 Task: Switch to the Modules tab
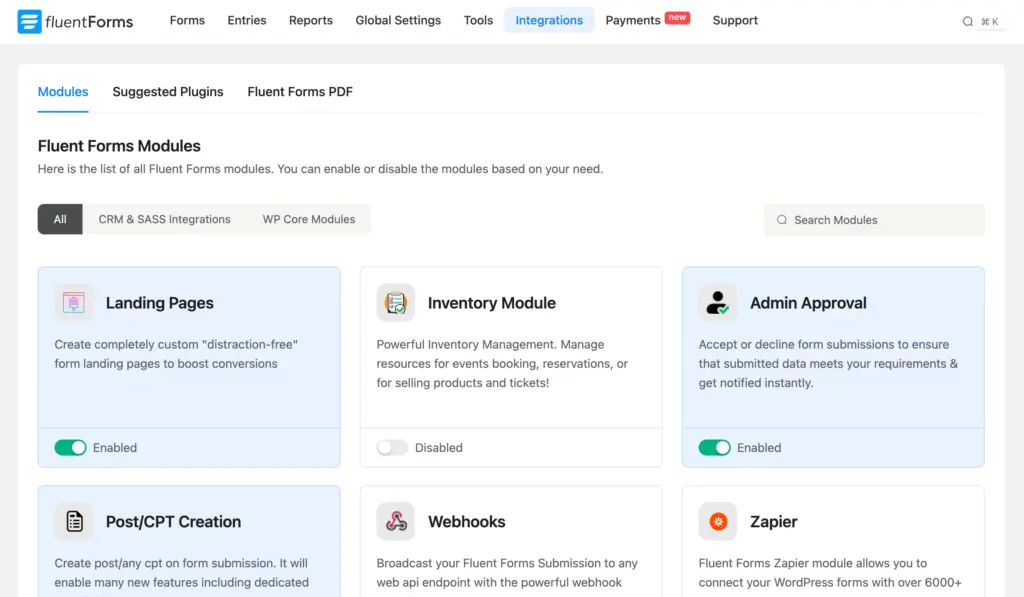(63, 92)
